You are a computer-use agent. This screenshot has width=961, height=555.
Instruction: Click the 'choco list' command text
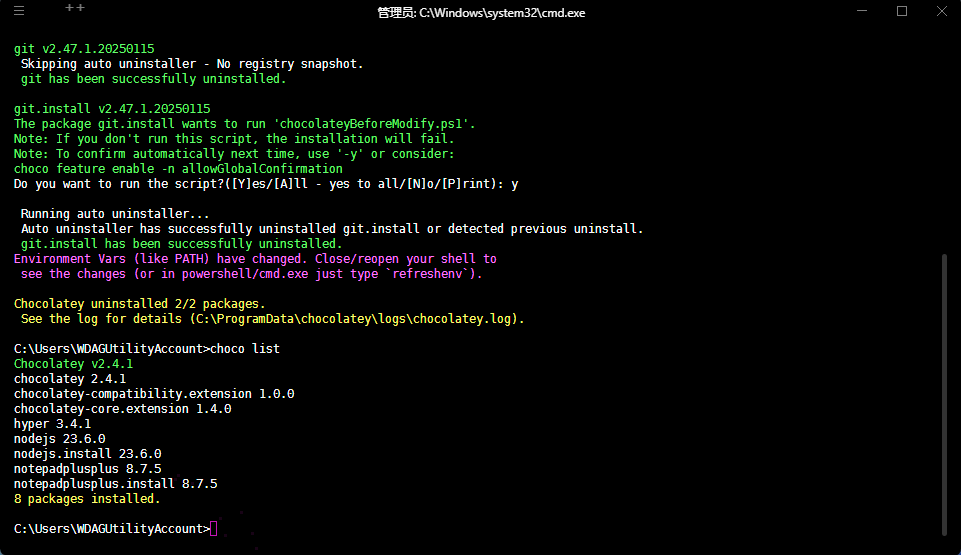pyautogui.click(x=245, y=349)
